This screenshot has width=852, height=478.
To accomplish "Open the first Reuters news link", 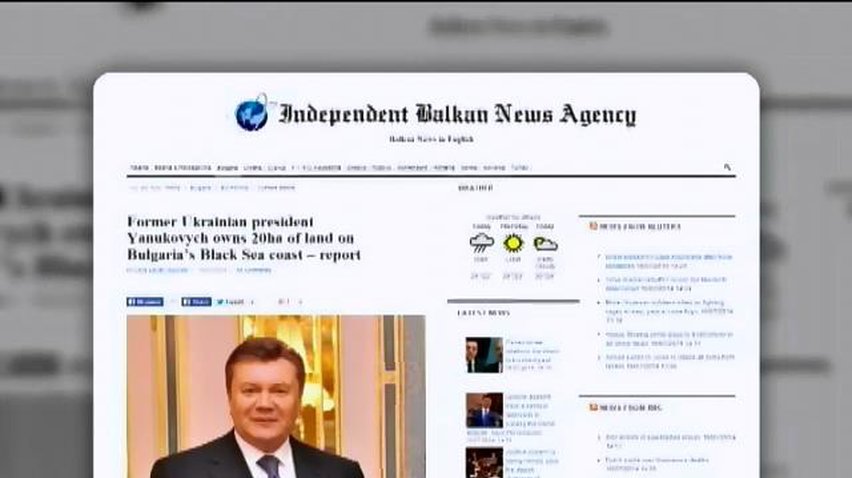I will click(x=669, y=261).
